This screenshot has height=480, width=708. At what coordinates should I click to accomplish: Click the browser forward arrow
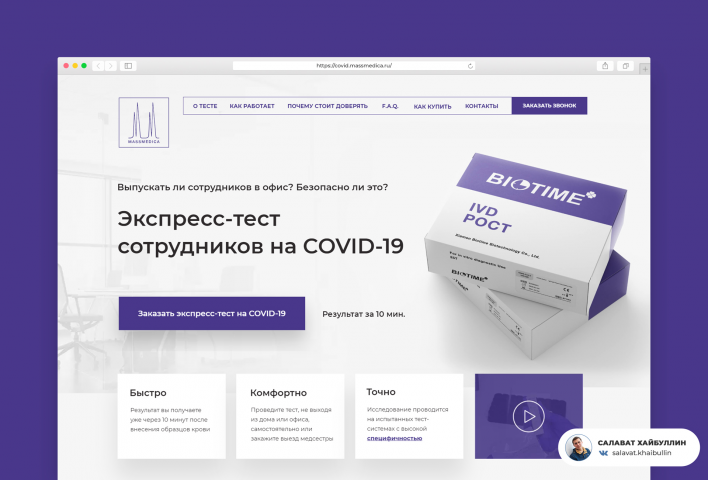111,66
